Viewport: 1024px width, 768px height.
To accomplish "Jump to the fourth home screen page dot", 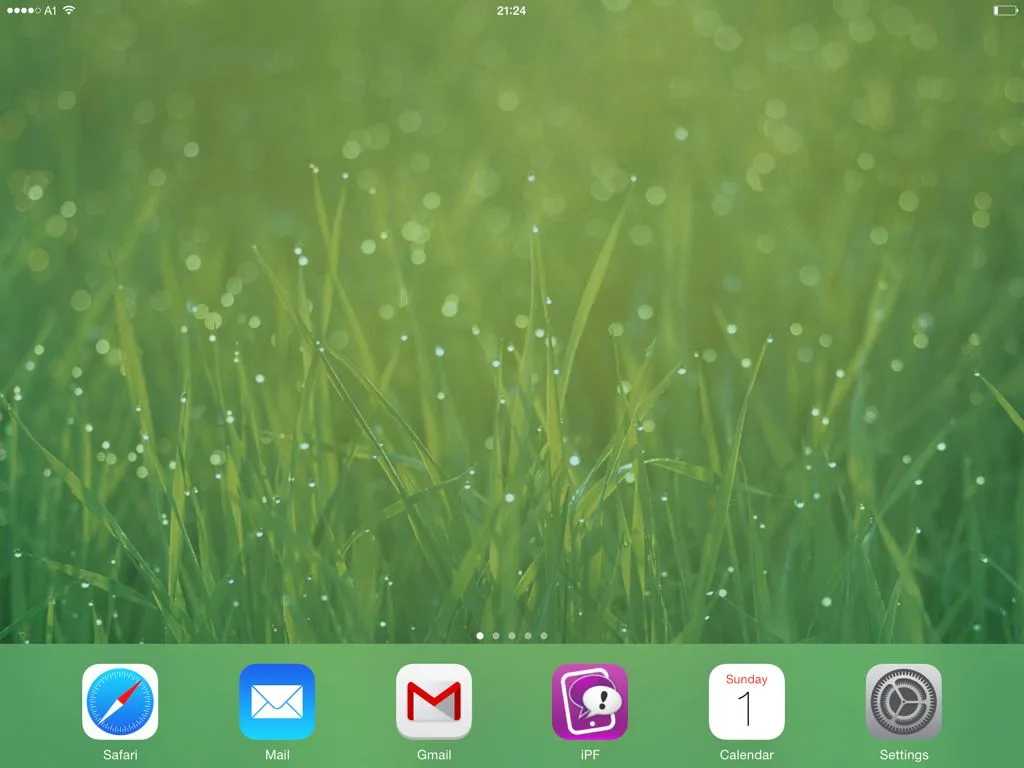I will 528,635.
